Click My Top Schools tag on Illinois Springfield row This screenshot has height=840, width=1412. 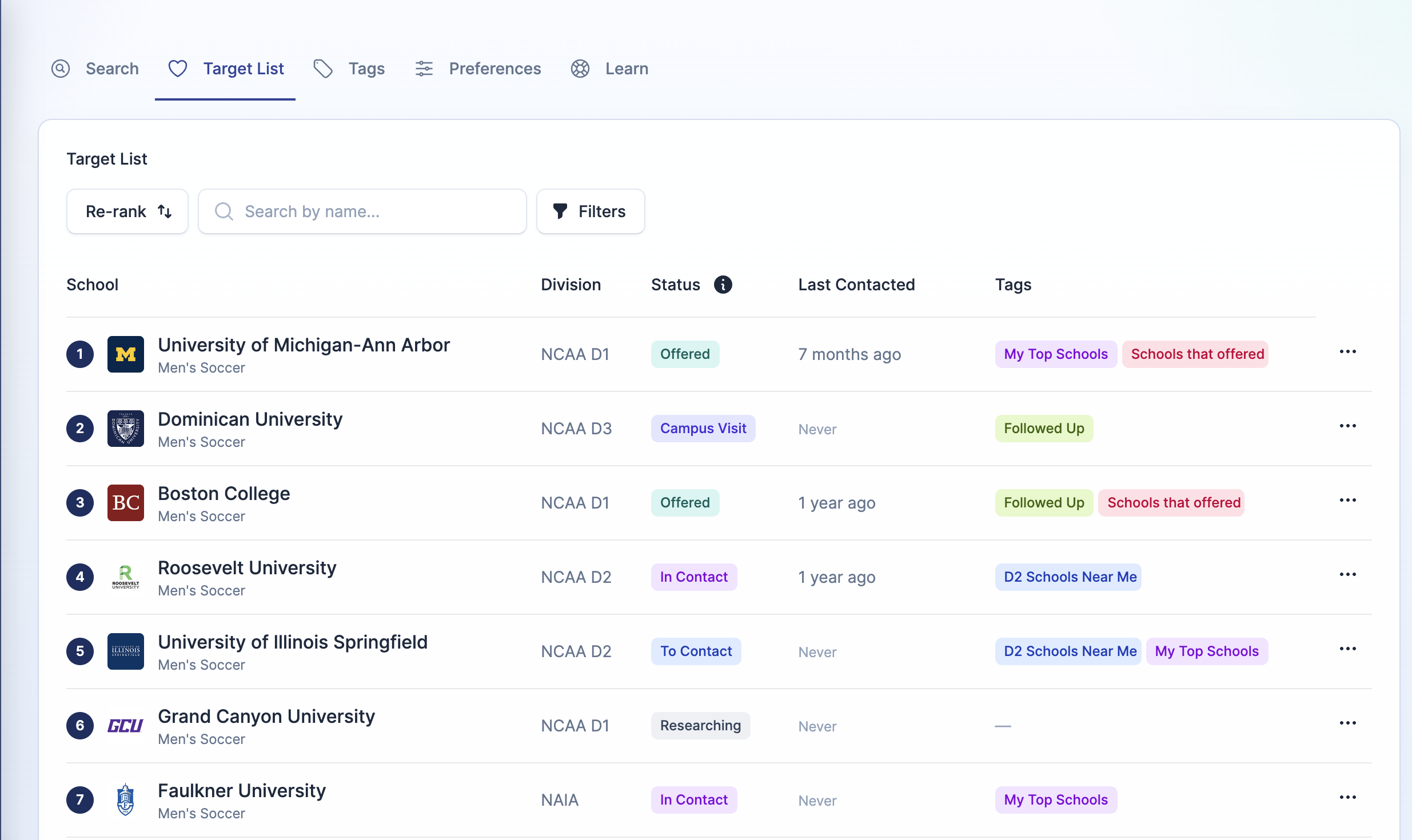(x=1207, y=651)
